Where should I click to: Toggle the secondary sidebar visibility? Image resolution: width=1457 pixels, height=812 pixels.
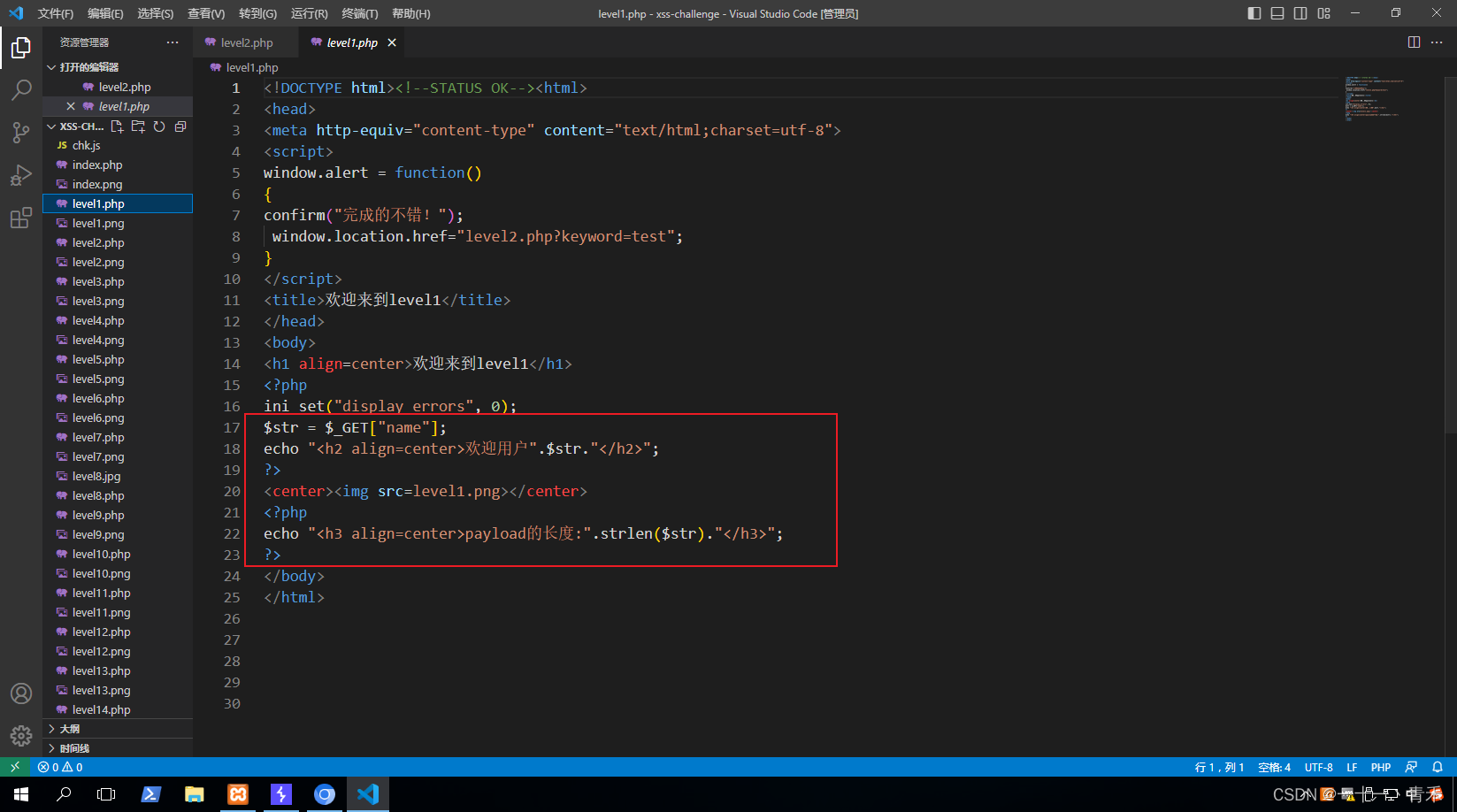pyautogui.click(x=1300, y=13)
